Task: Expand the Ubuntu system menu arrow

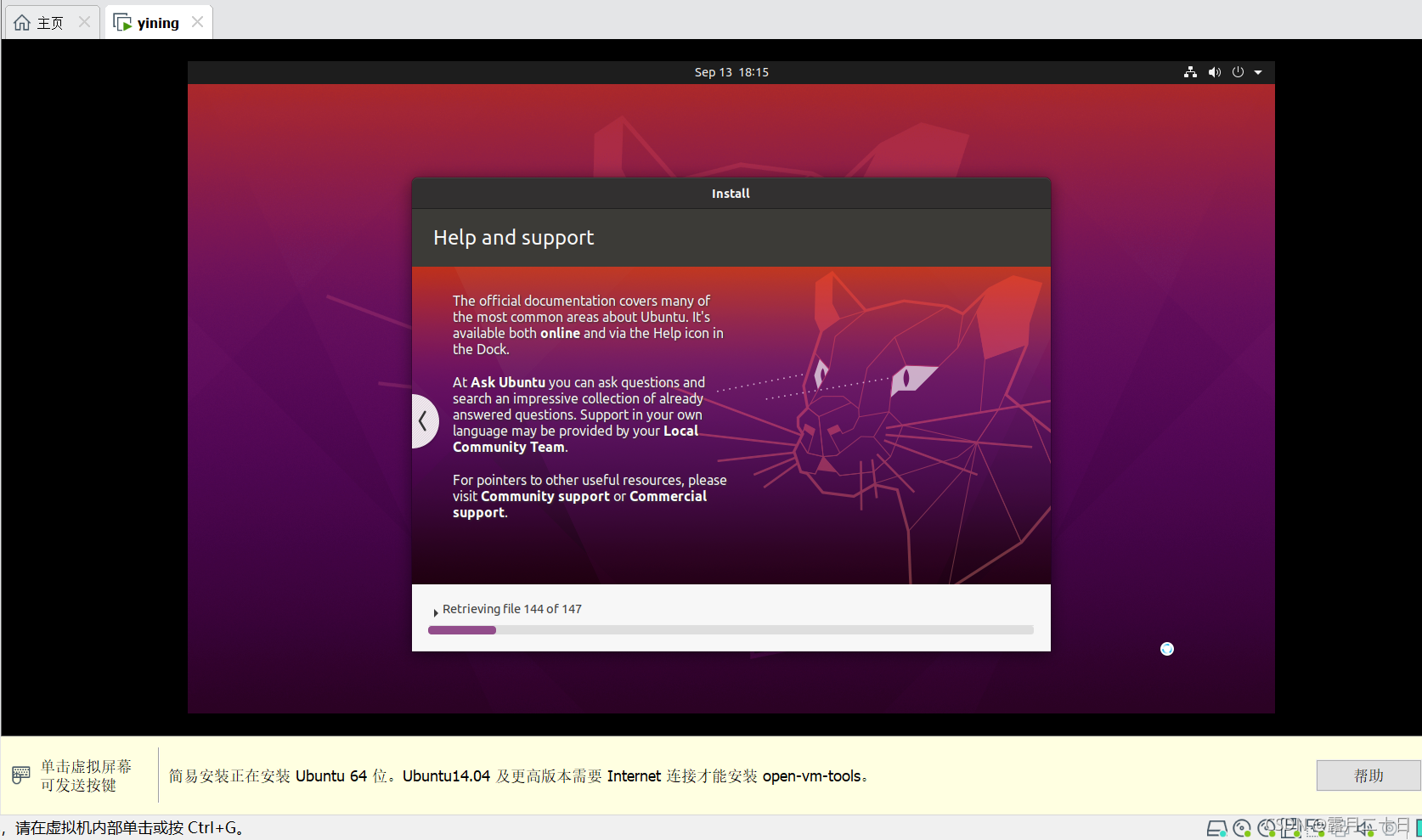Action: pyautogui.click(x=1258, y=72)
